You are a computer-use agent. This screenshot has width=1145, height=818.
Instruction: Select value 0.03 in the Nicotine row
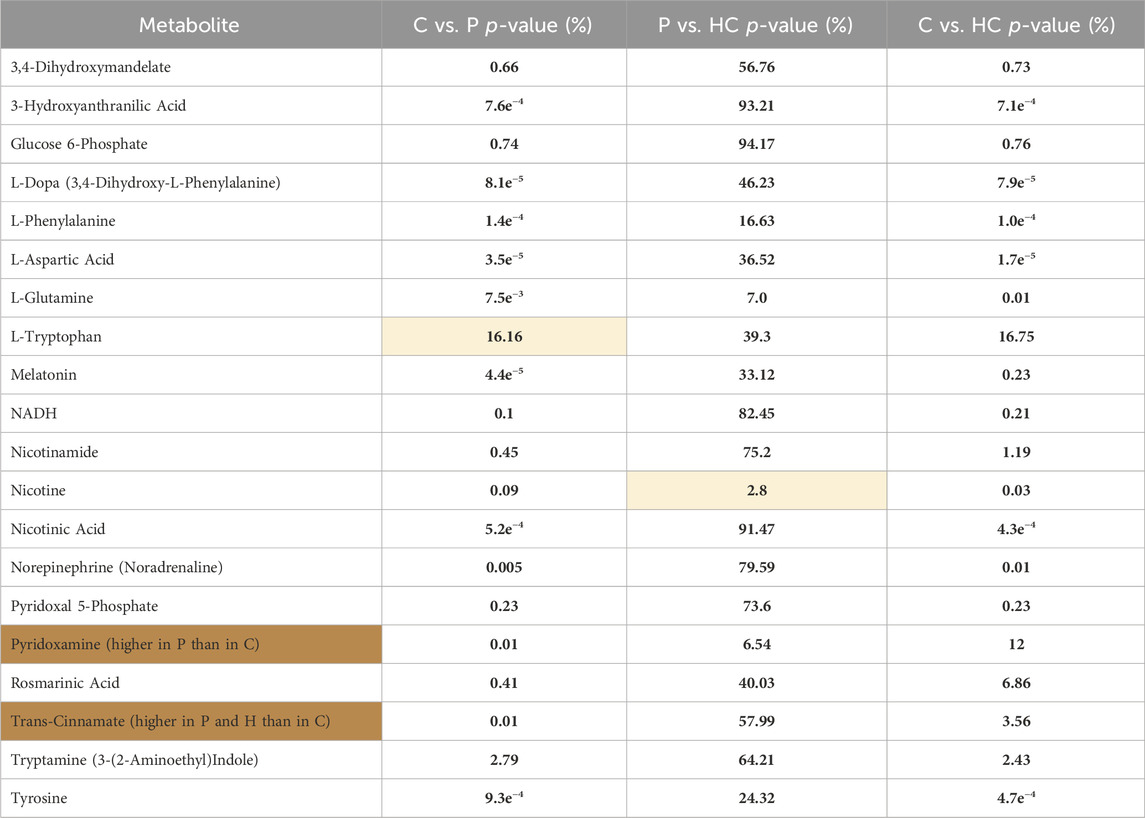[1016, 490]
